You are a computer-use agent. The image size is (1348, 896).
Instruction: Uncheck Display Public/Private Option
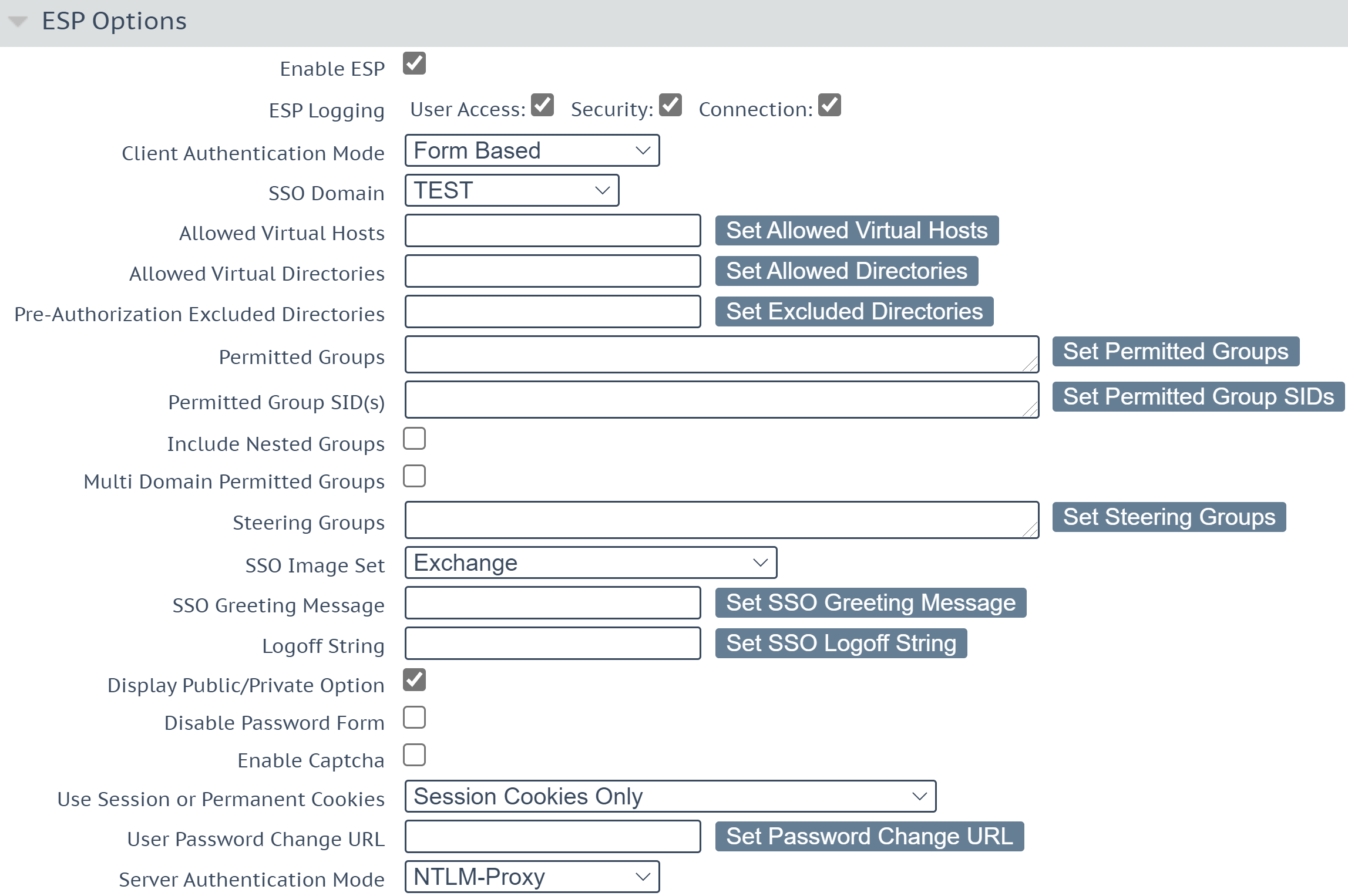(414, 680)
